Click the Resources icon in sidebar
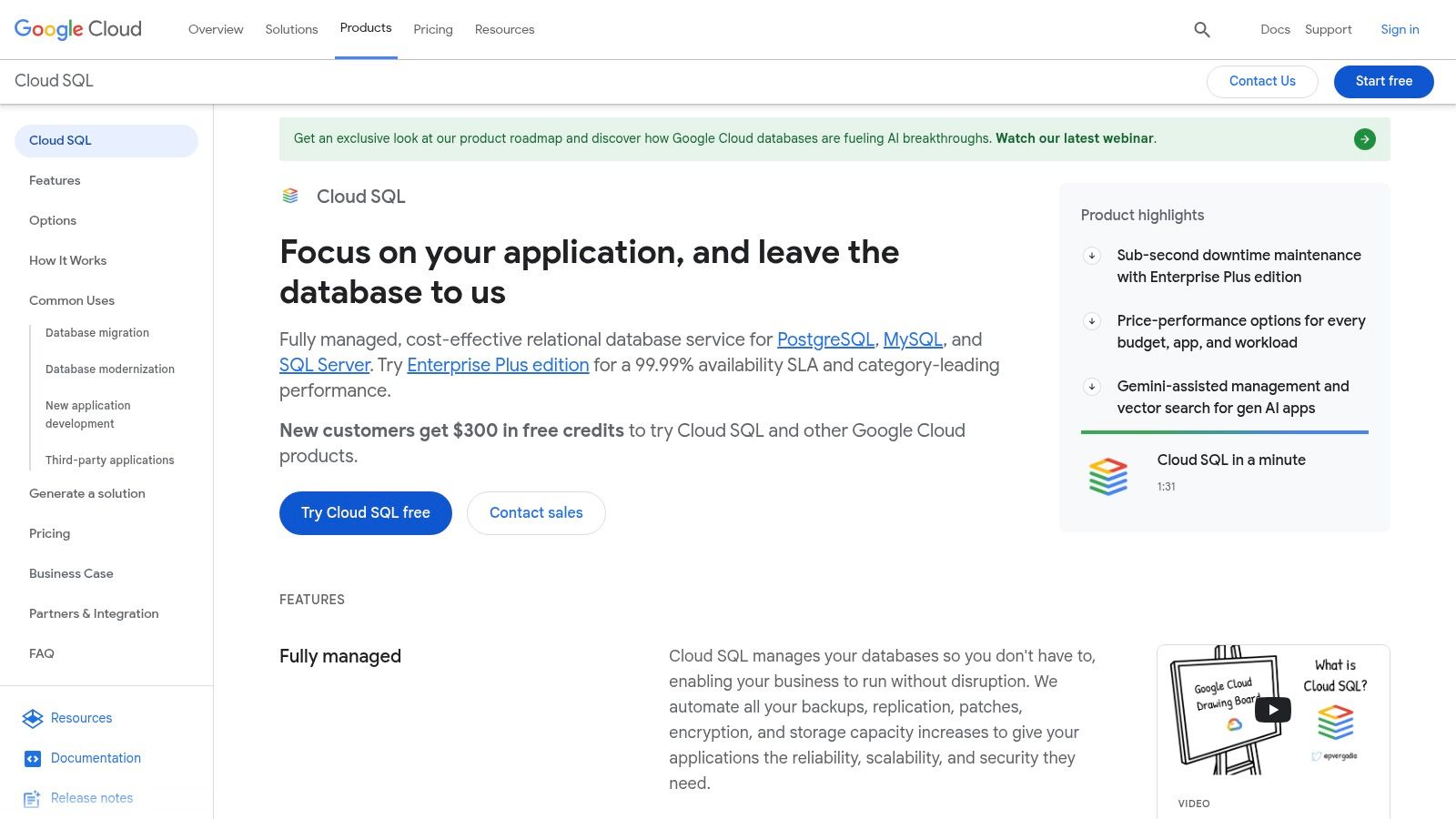 click(33, 719)
